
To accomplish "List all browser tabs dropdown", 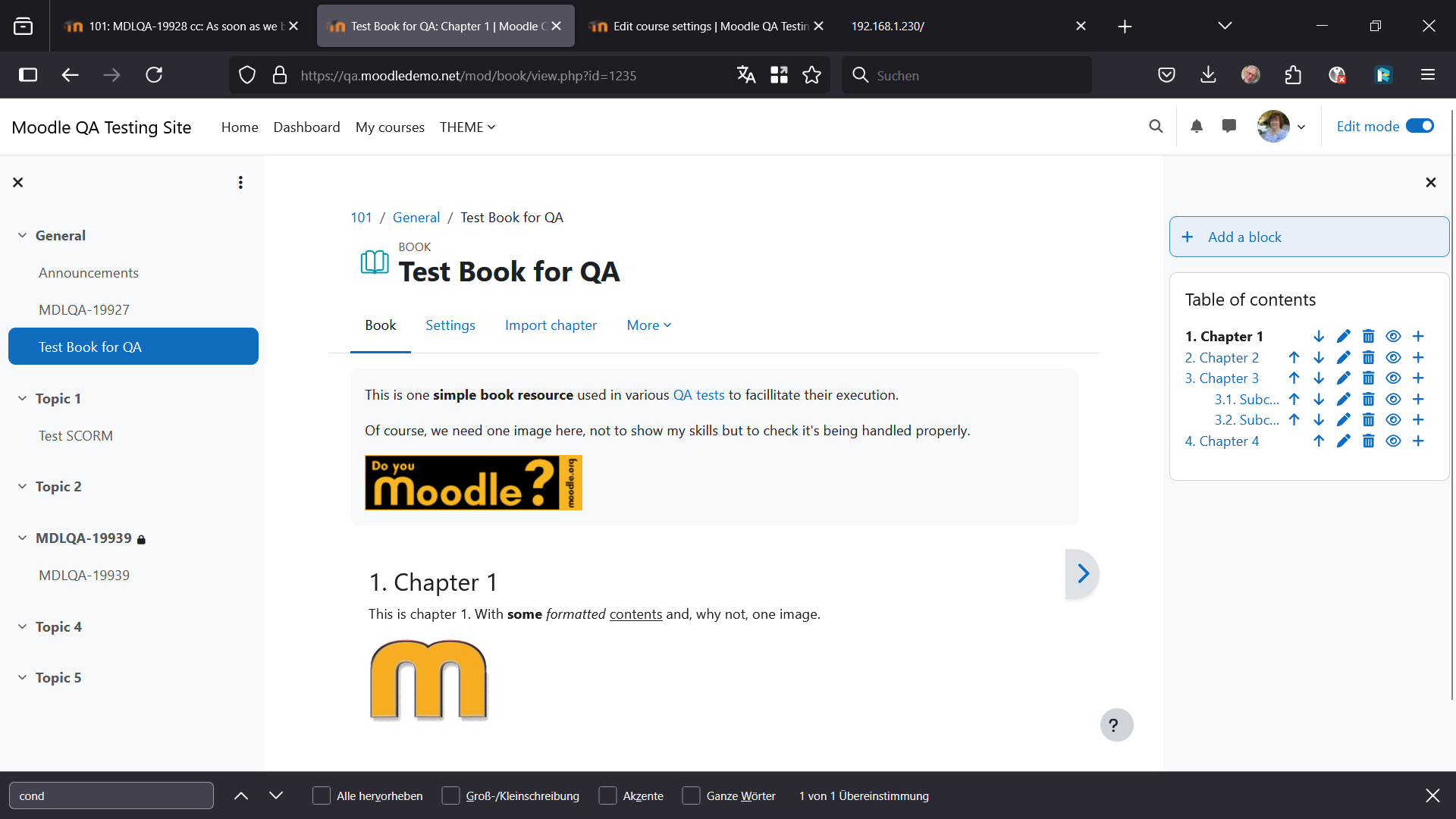I will click(1225, 26).
